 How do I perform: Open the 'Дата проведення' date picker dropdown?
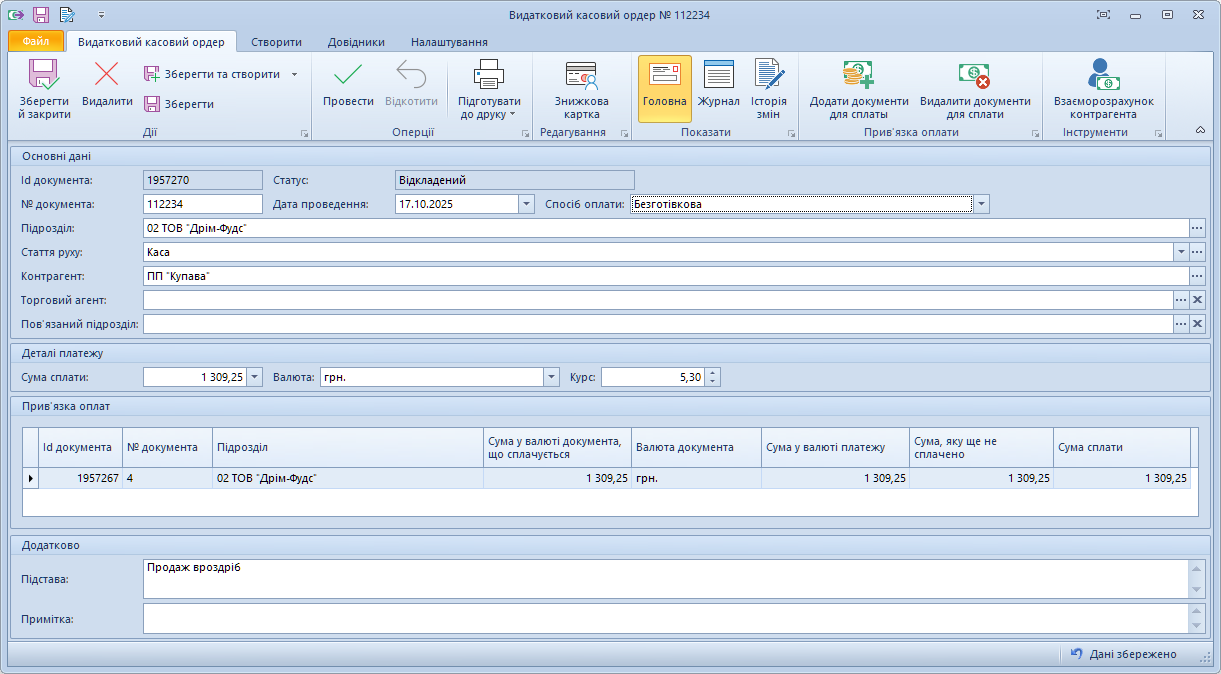point(526,204)
